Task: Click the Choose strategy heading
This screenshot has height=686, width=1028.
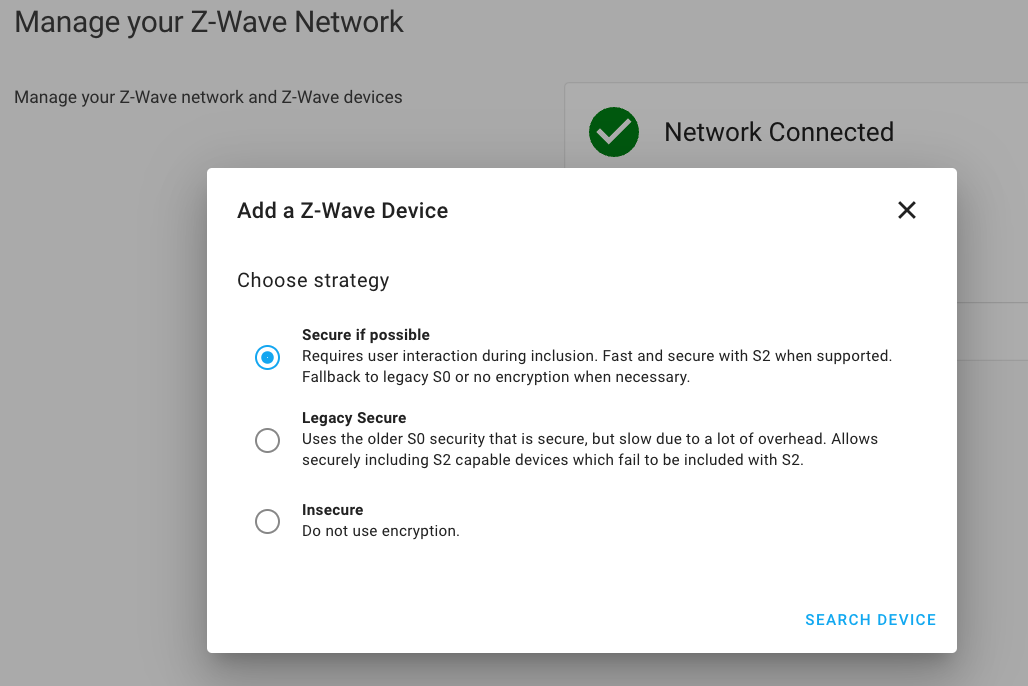Action: (313, 280)
